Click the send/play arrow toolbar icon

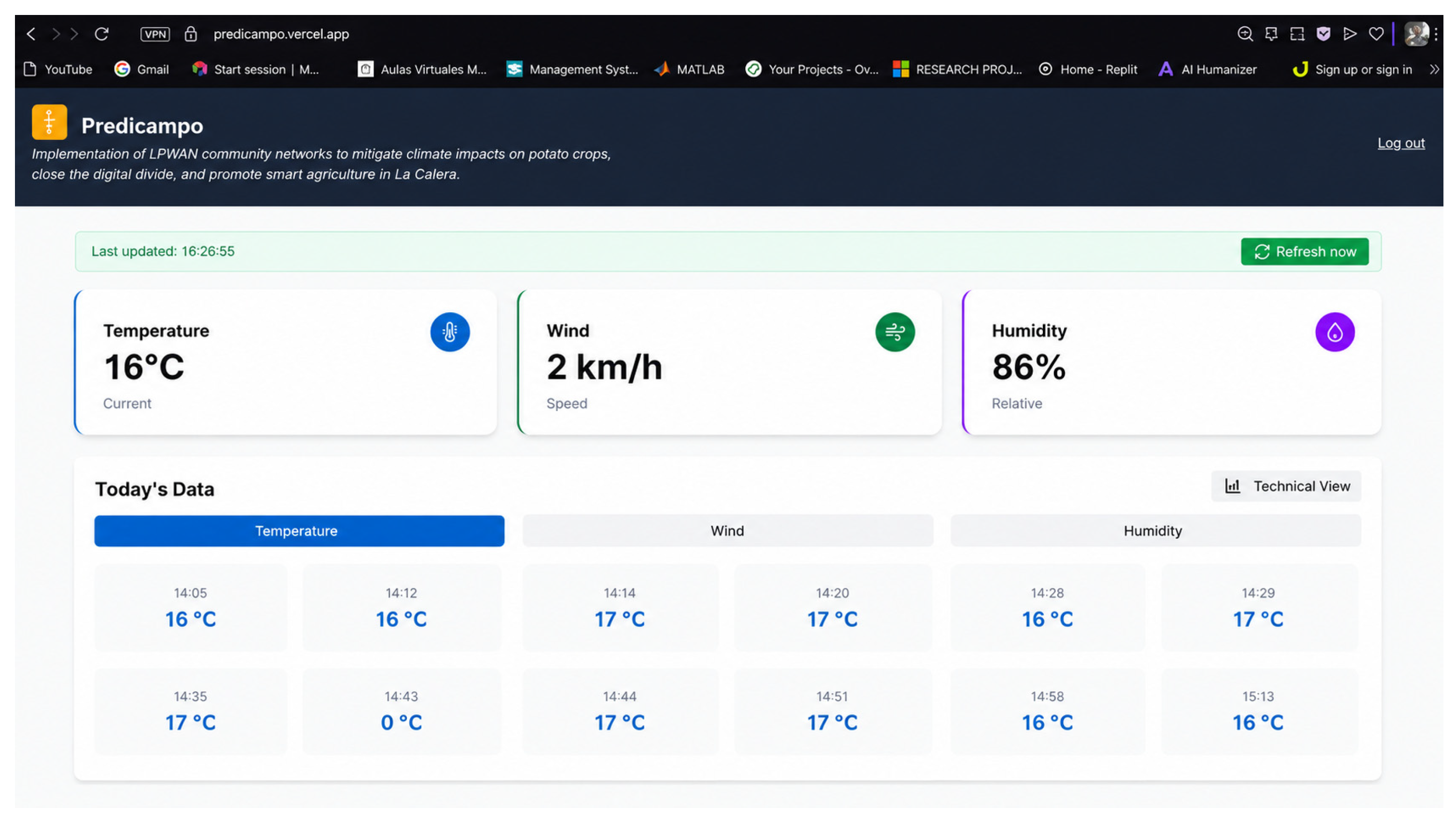click(x=1350, y=34)
